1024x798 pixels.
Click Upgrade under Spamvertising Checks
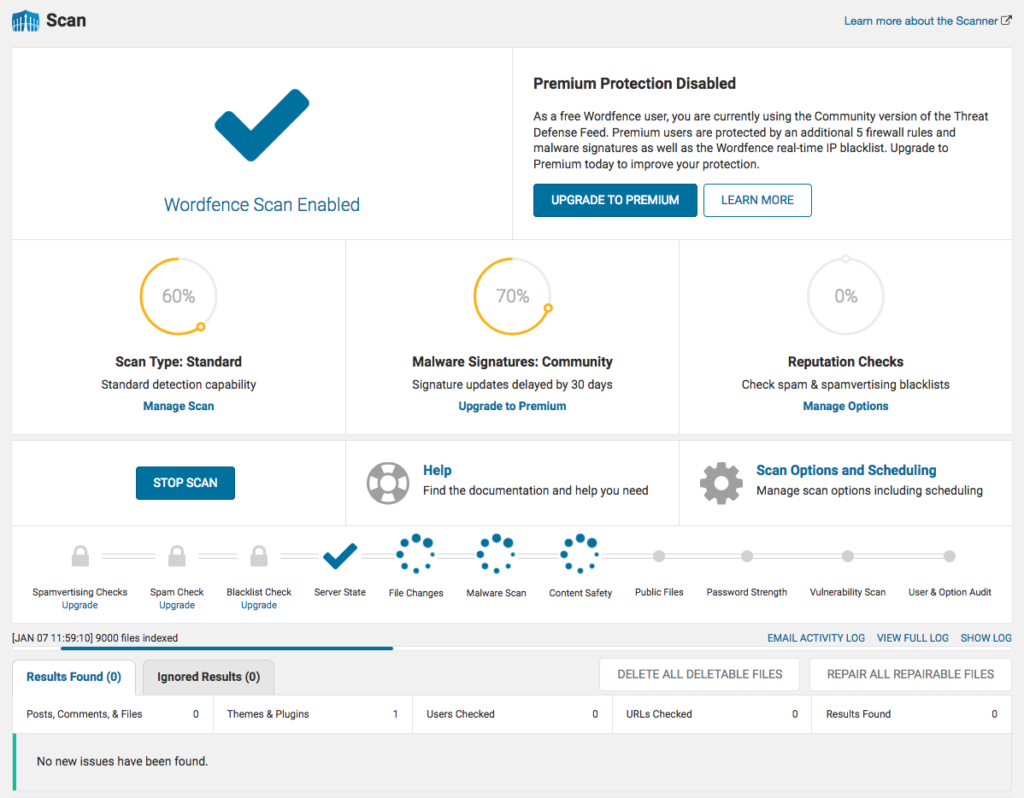(80, 605)
